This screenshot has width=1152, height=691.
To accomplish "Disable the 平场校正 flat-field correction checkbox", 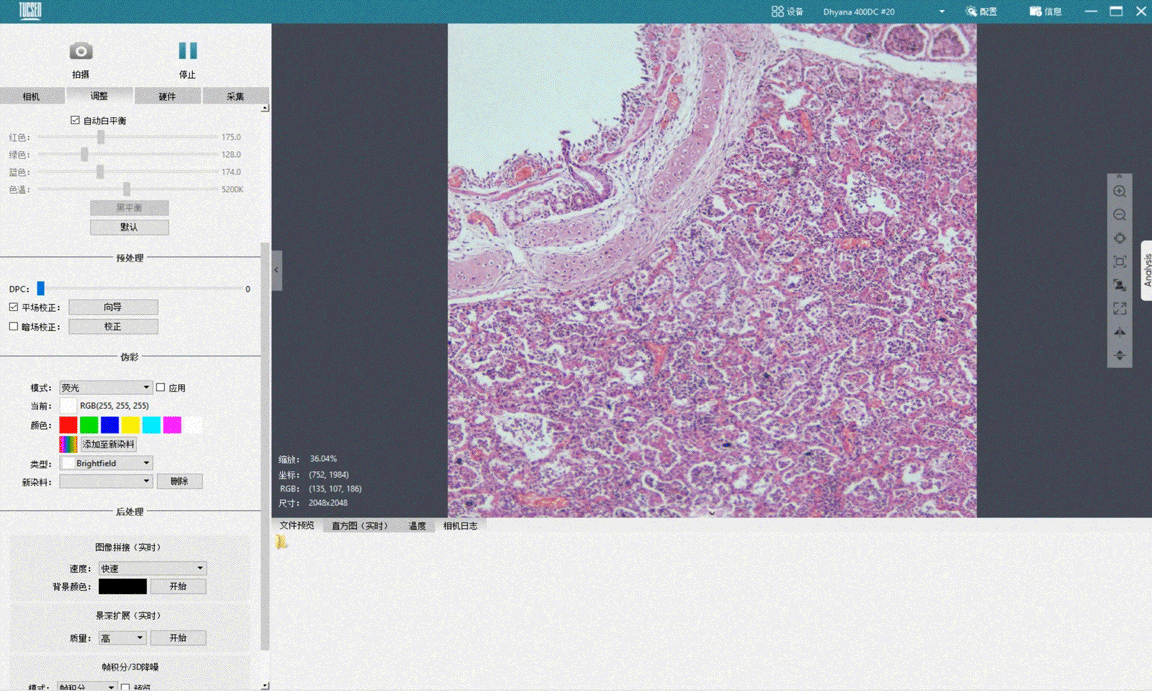I will click(14, 307).
